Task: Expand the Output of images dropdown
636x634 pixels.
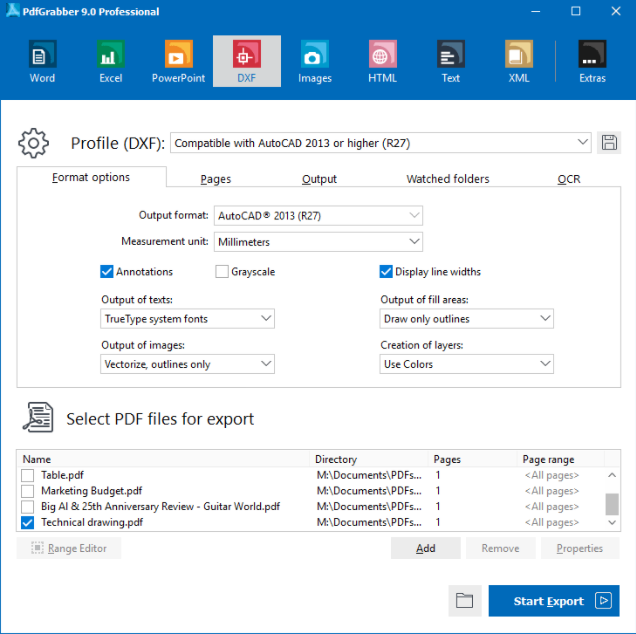Action: click(x=187, y=364)
